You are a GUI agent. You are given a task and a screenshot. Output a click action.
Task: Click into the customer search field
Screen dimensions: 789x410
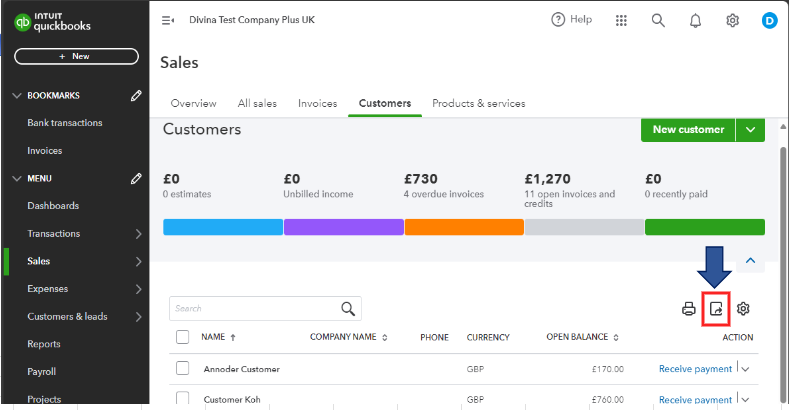click(255, 308)
